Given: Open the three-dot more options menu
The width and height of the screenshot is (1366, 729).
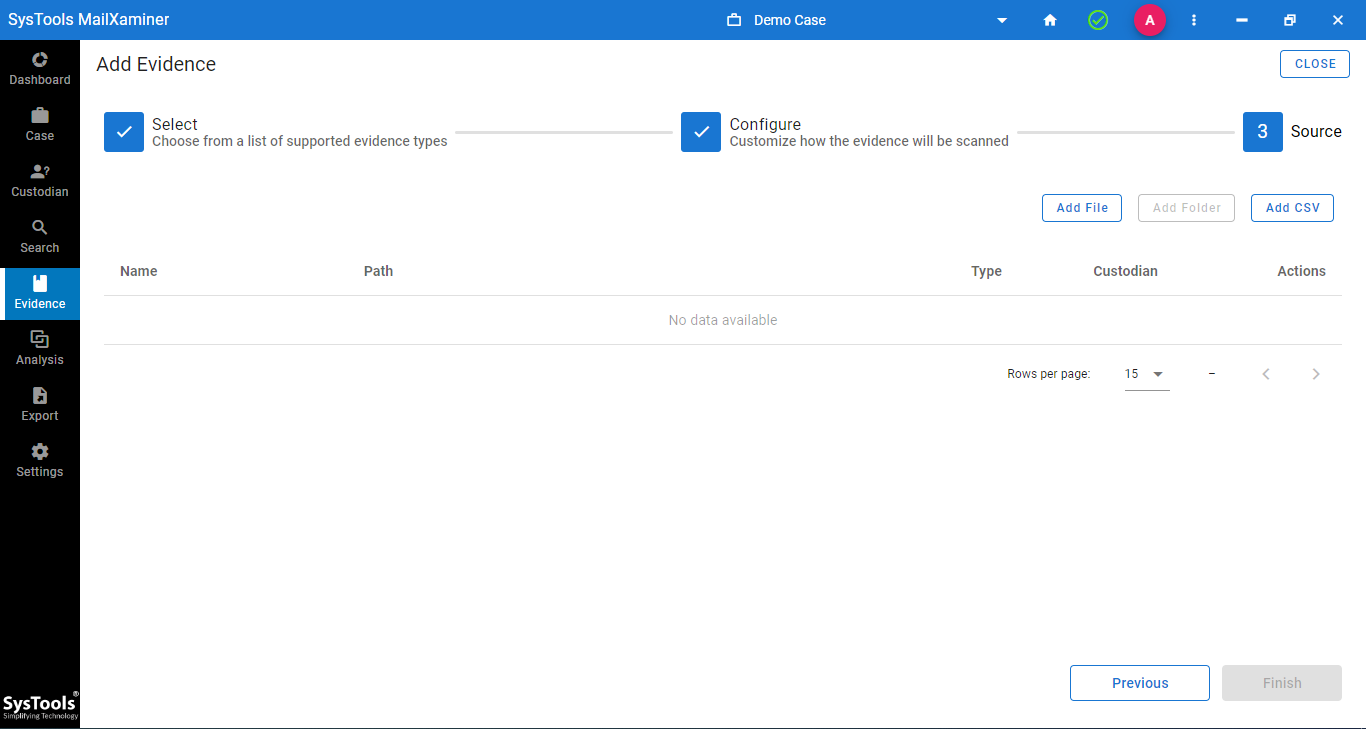Looking at the screenshot, I should pos(1194,20).
